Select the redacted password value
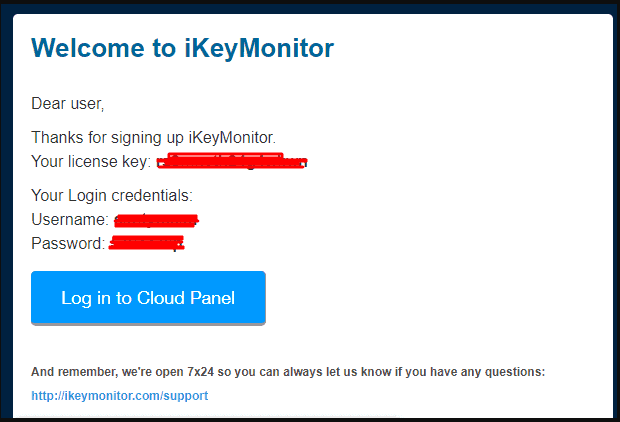 tap(147, 243)
